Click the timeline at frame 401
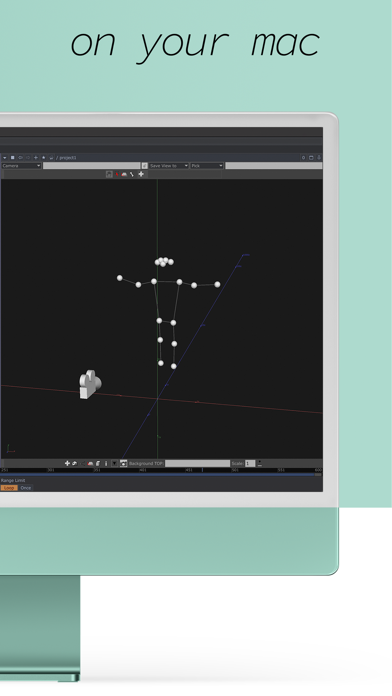This screenshot has width=392, height=696. [143, 470]
